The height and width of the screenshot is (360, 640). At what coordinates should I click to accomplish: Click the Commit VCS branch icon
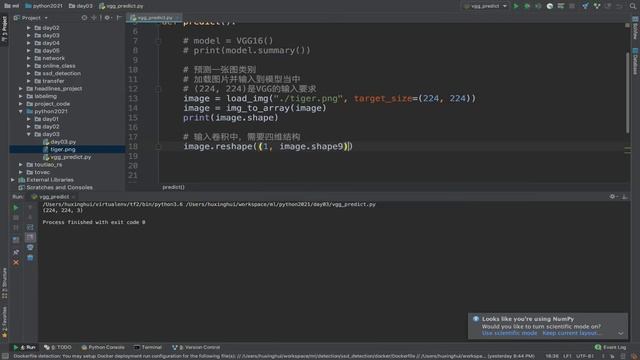click(x=597, y=6)
